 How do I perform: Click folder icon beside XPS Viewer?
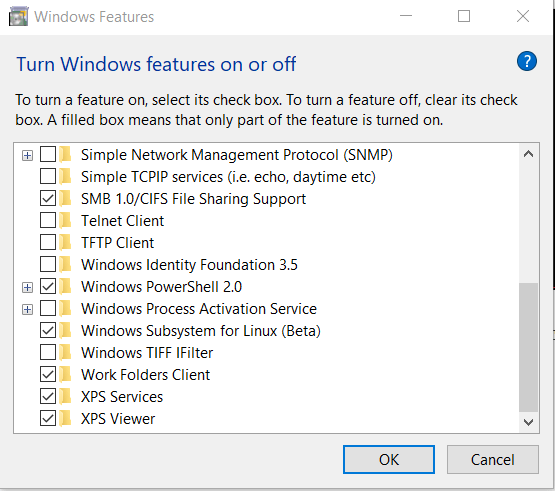[65, 418]
